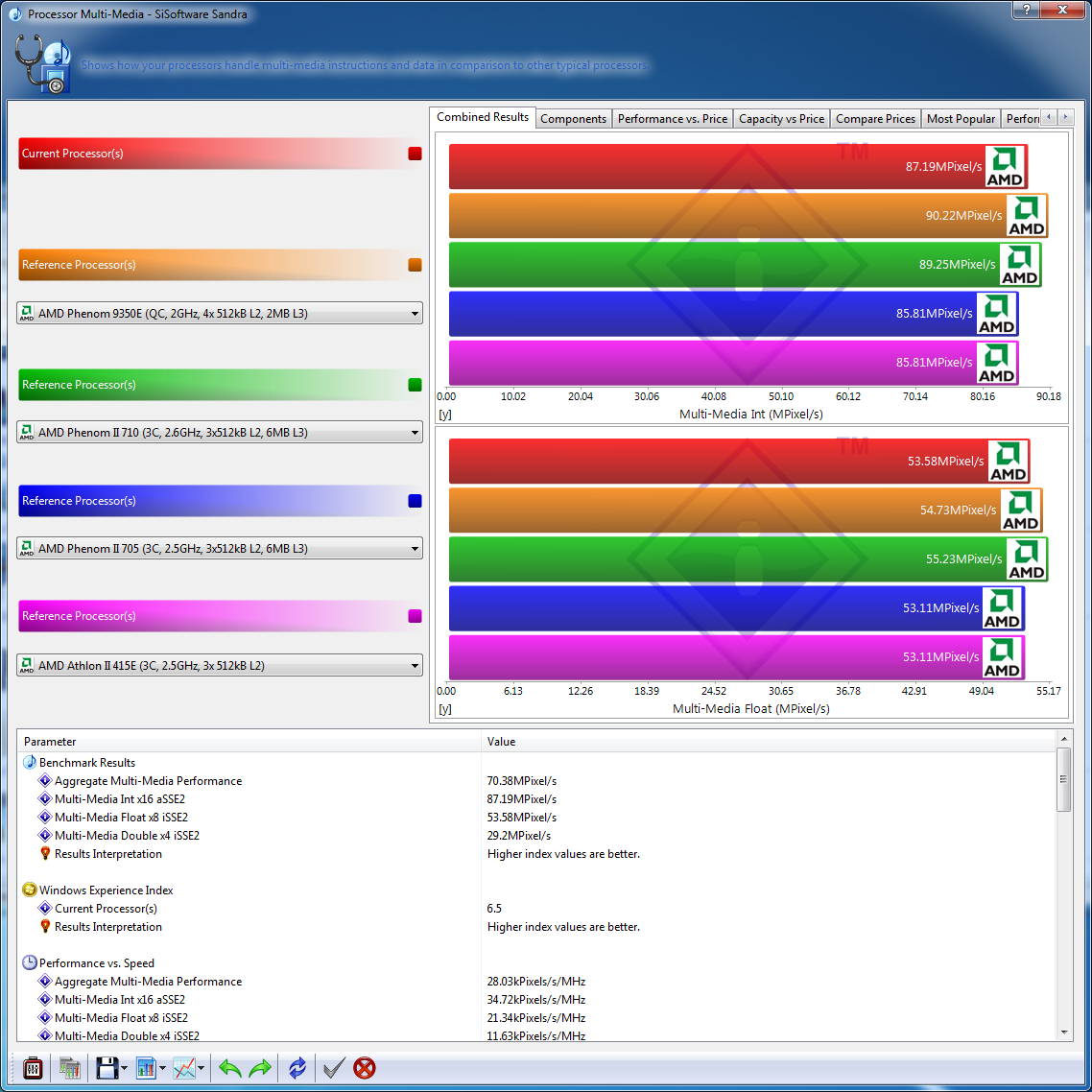Open the line graph icon's dropdown arrow
The image size is (1092, 1092).
[x=201, y=1068]
